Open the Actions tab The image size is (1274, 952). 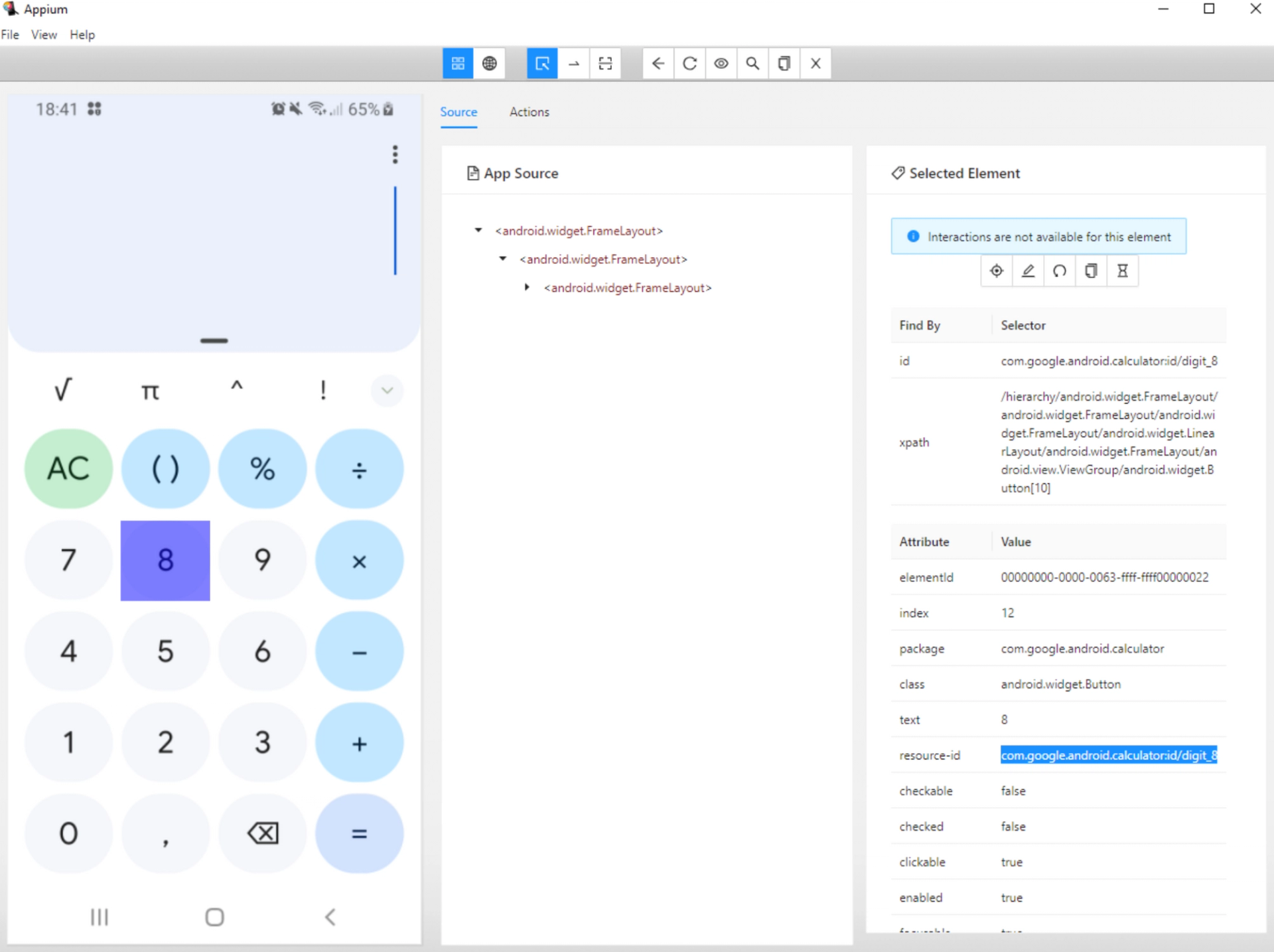pos(529,112)
